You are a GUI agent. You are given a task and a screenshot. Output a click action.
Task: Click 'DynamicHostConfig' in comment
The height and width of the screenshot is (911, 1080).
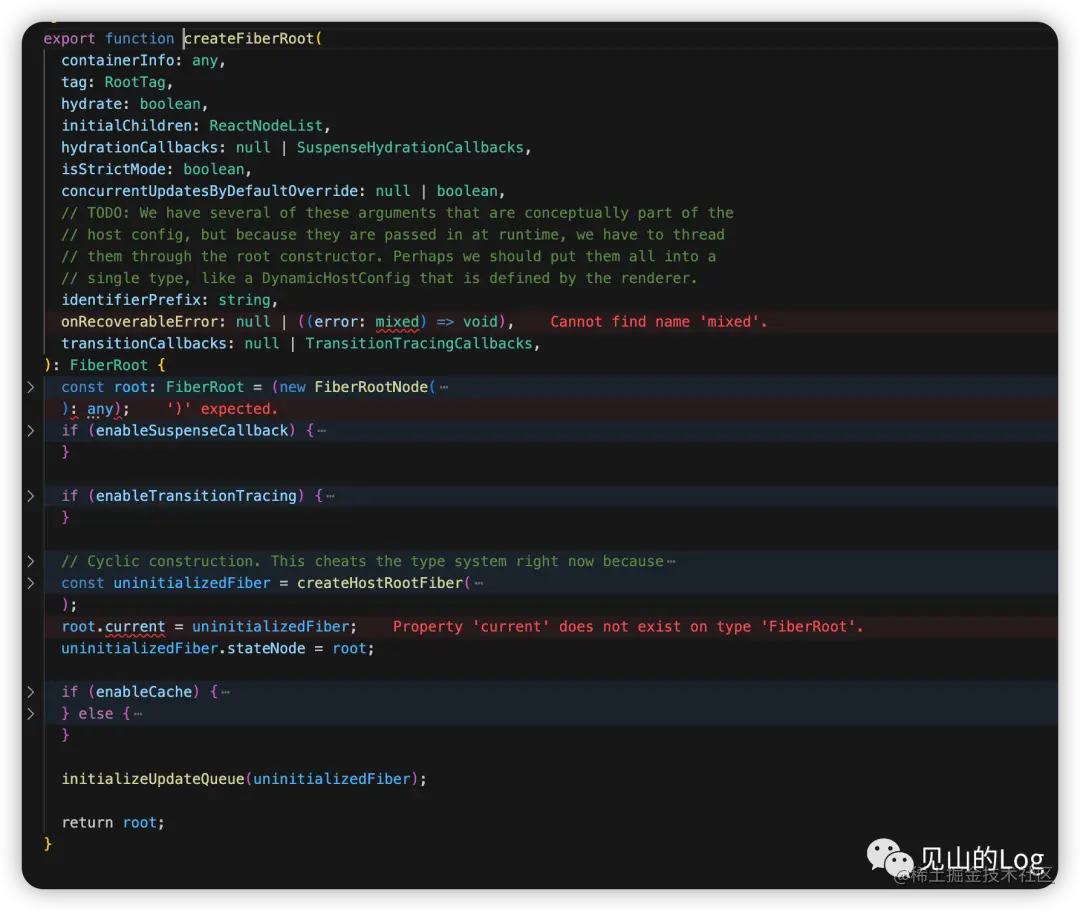[335, 278]
